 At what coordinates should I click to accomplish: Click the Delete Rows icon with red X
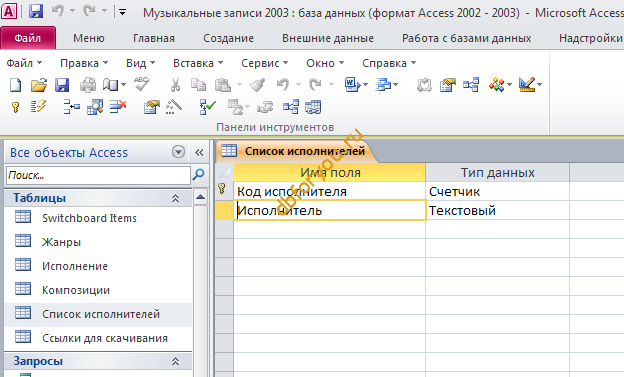[118, 107]
